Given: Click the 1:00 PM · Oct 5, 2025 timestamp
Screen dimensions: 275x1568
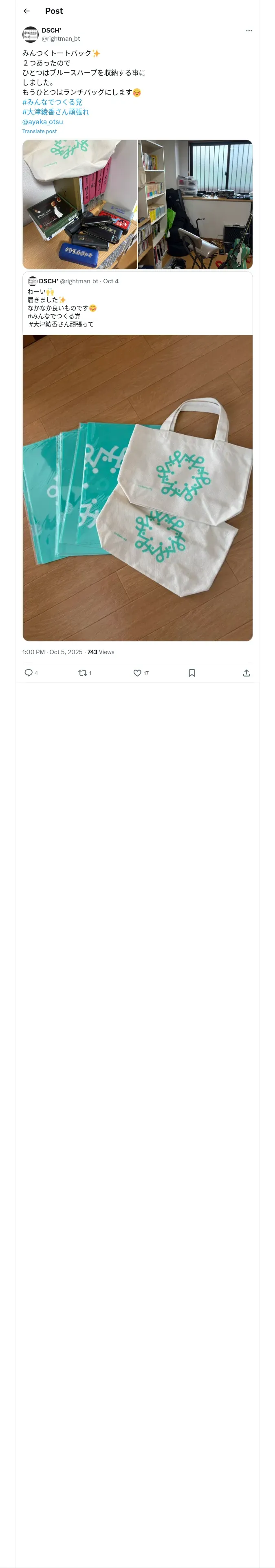Looking at the screenshot, I should point(53,652).
